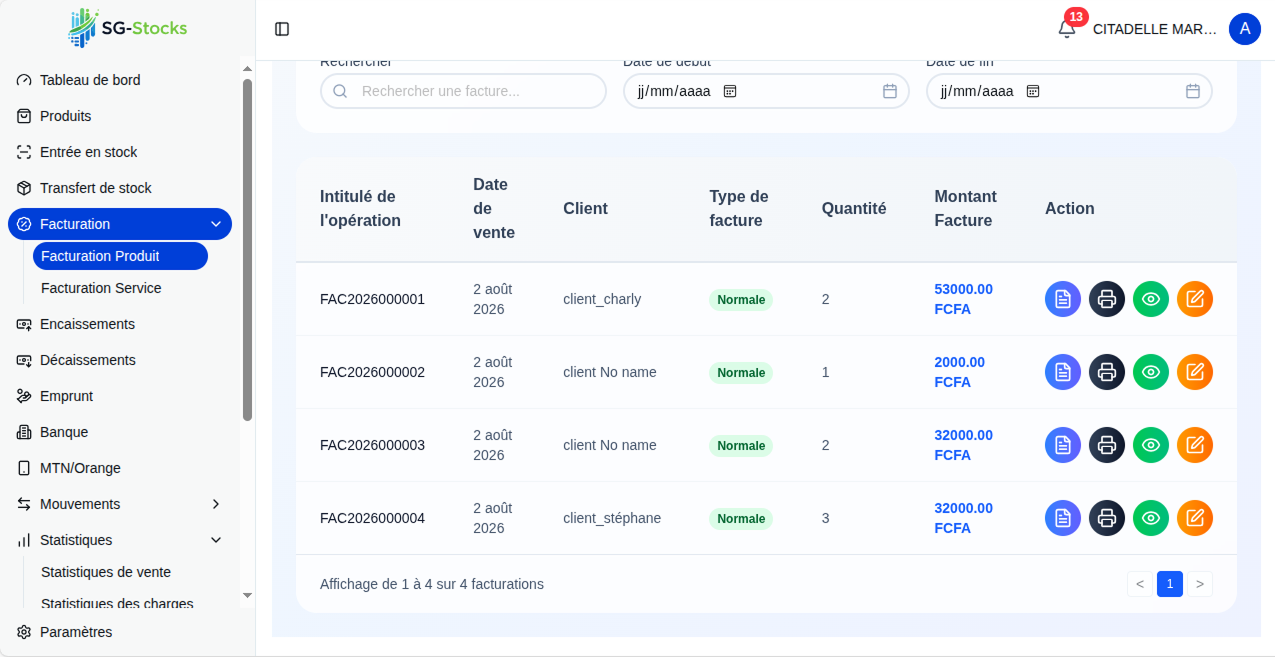The image size is (1275, 657).
Task: Click FAC2026000003 invoice number
Action: click(372, 445)
